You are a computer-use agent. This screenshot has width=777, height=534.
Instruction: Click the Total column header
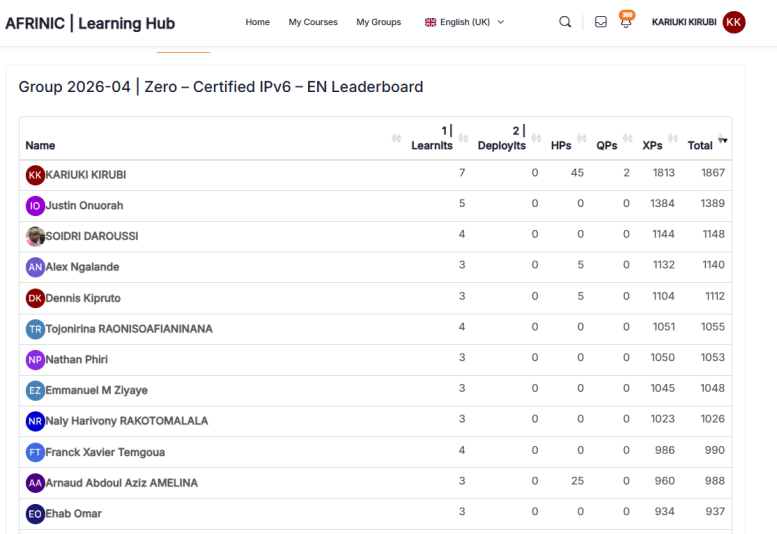[700, 146]
